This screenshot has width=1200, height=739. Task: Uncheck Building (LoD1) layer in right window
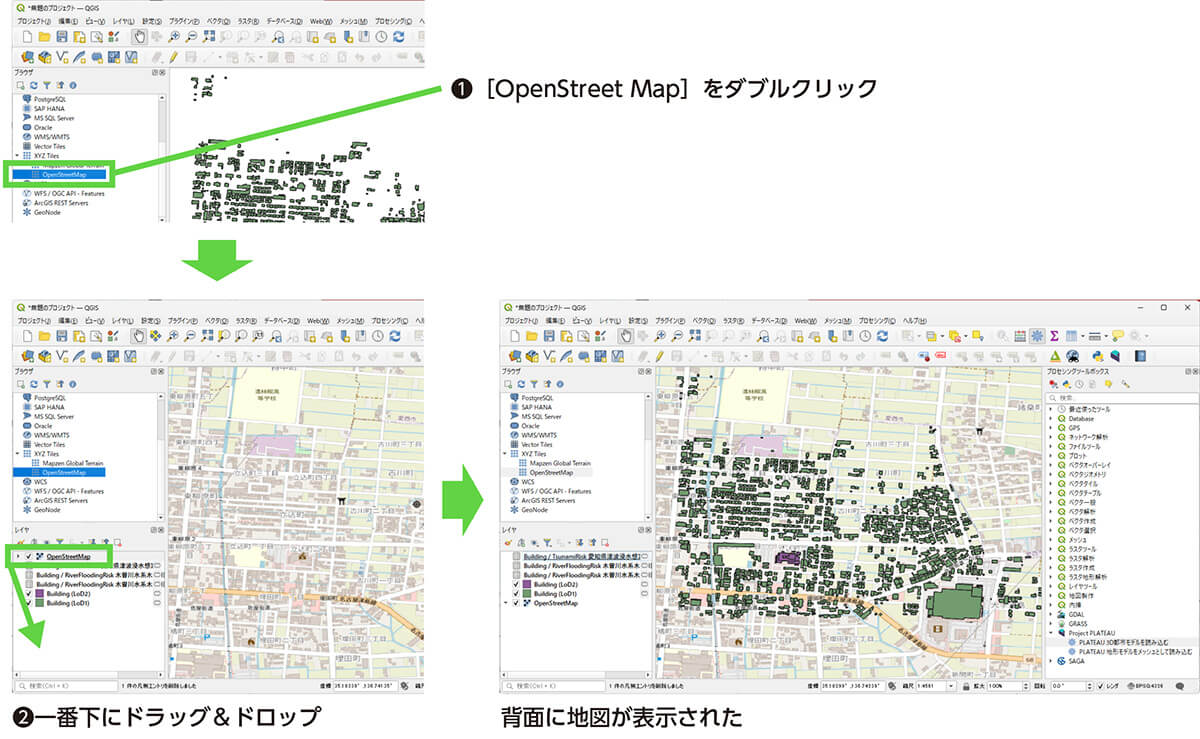coord(516,594)
